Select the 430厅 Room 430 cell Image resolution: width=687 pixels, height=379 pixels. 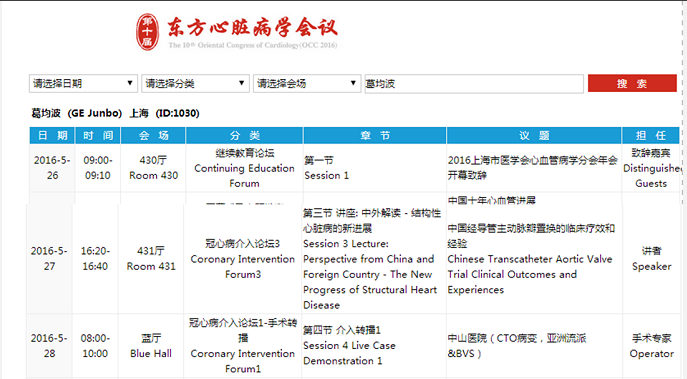(x=153, y=168)
